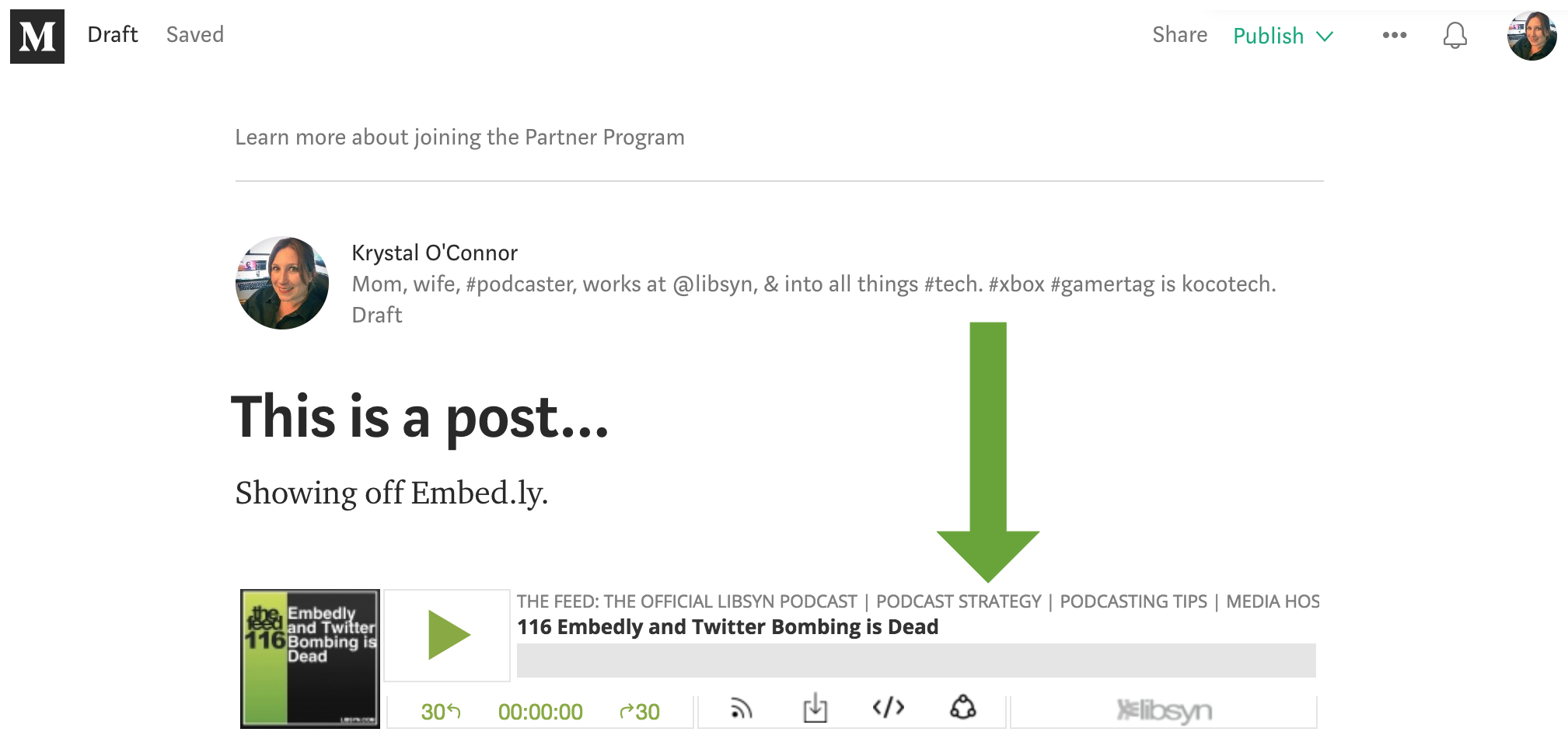
Task: Click the podcast progress bar
Action: click(x=916, y=661)
